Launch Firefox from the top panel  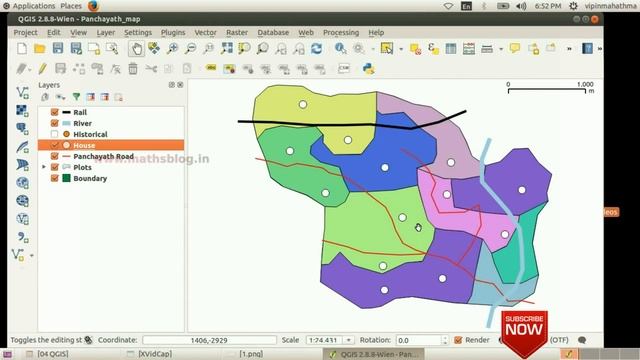click(x=93, y=6)
